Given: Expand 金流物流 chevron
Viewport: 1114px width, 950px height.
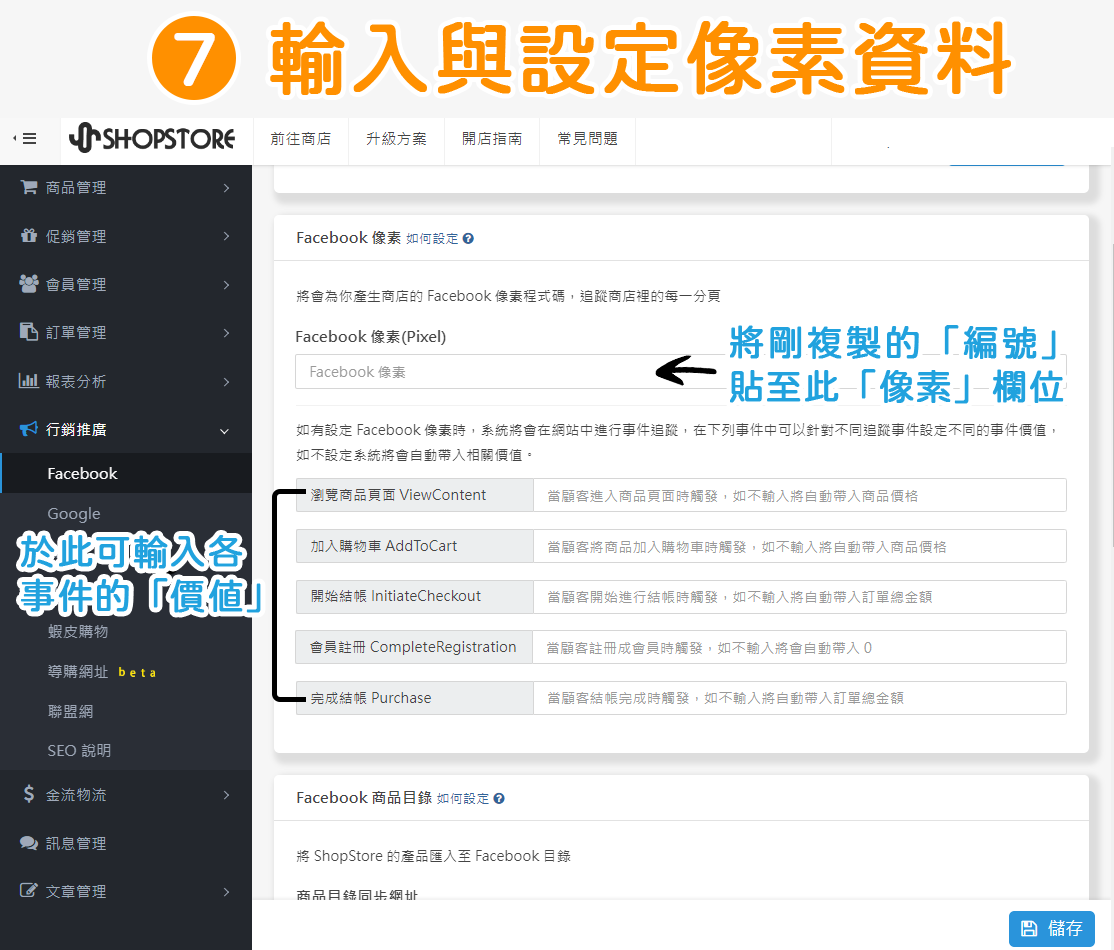Looking at the screenshot, I should 226,794.
